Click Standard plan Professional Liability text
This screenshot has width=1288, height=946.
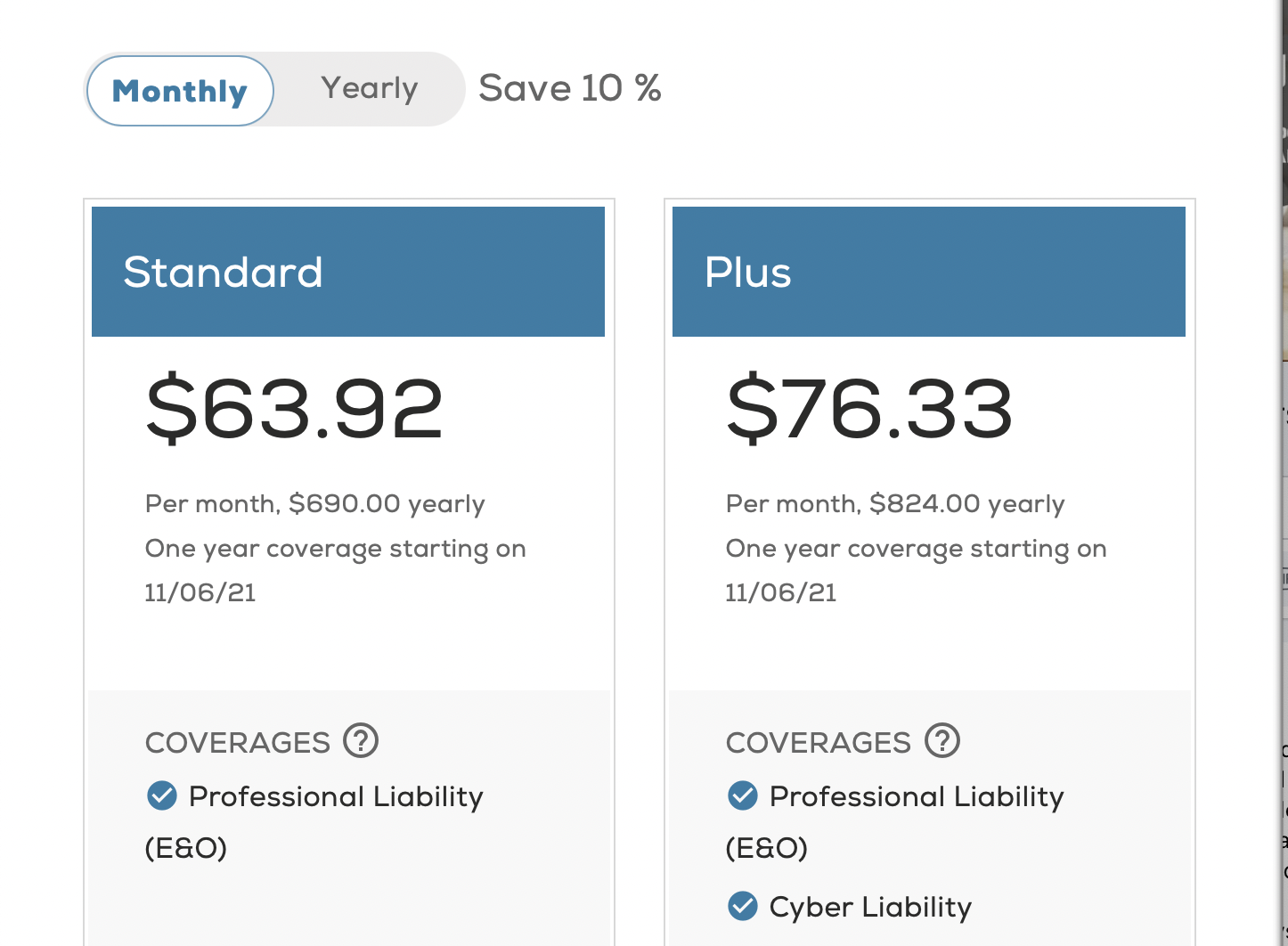pyautogui.click(x=336, y=796)
